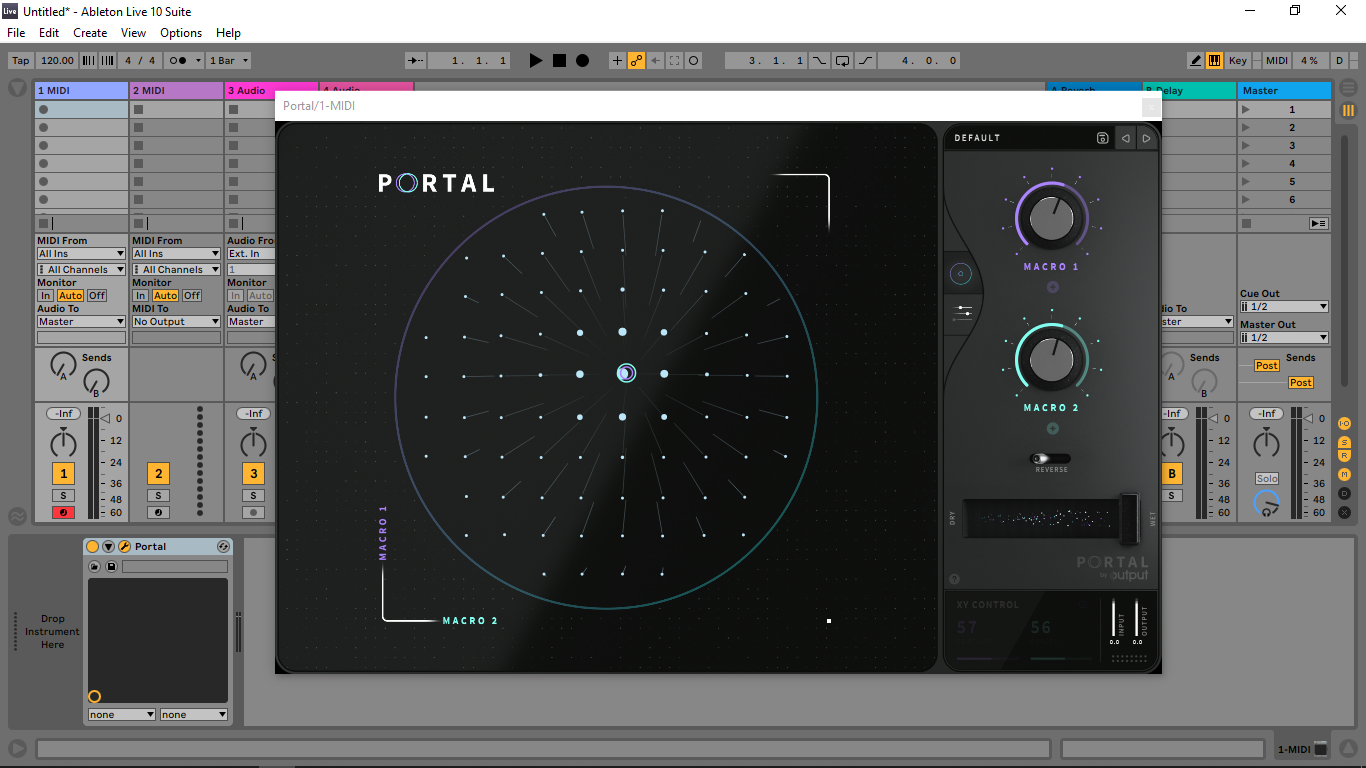
Task: Open Key mapping mode
Action: pos(1237,60)
